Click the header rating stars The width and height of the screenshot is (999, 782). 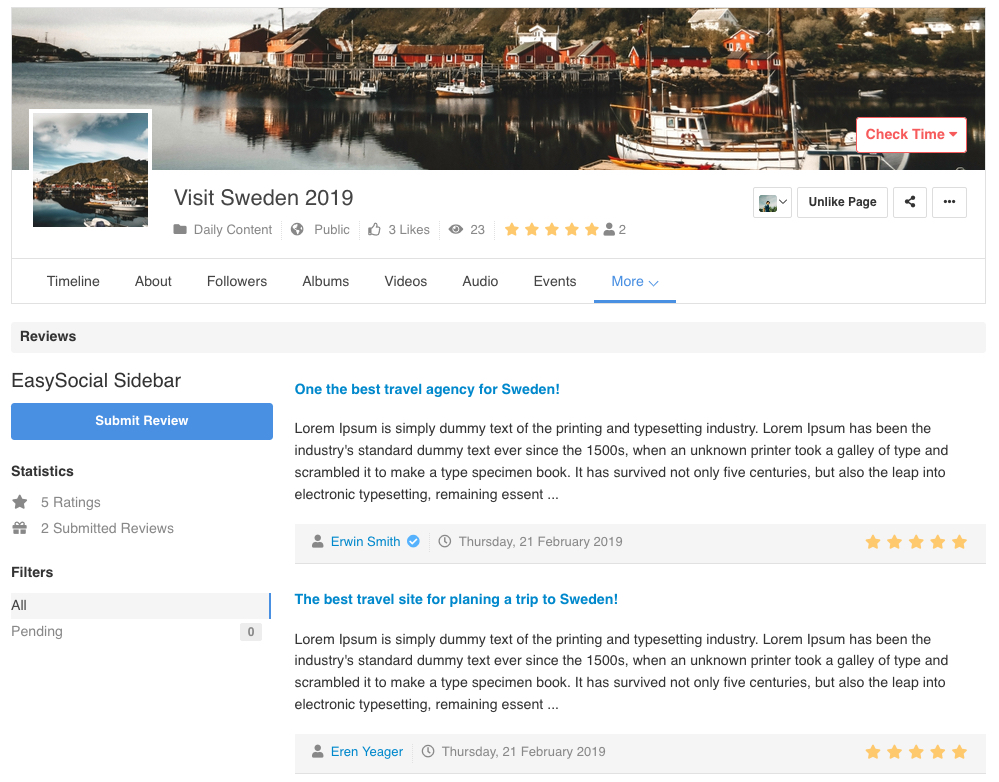552,229
